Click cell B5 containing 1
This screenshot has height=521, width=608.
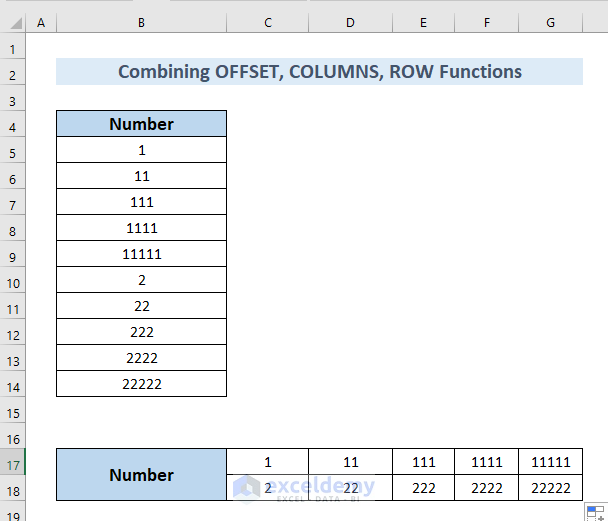click(x=142, y=150)
